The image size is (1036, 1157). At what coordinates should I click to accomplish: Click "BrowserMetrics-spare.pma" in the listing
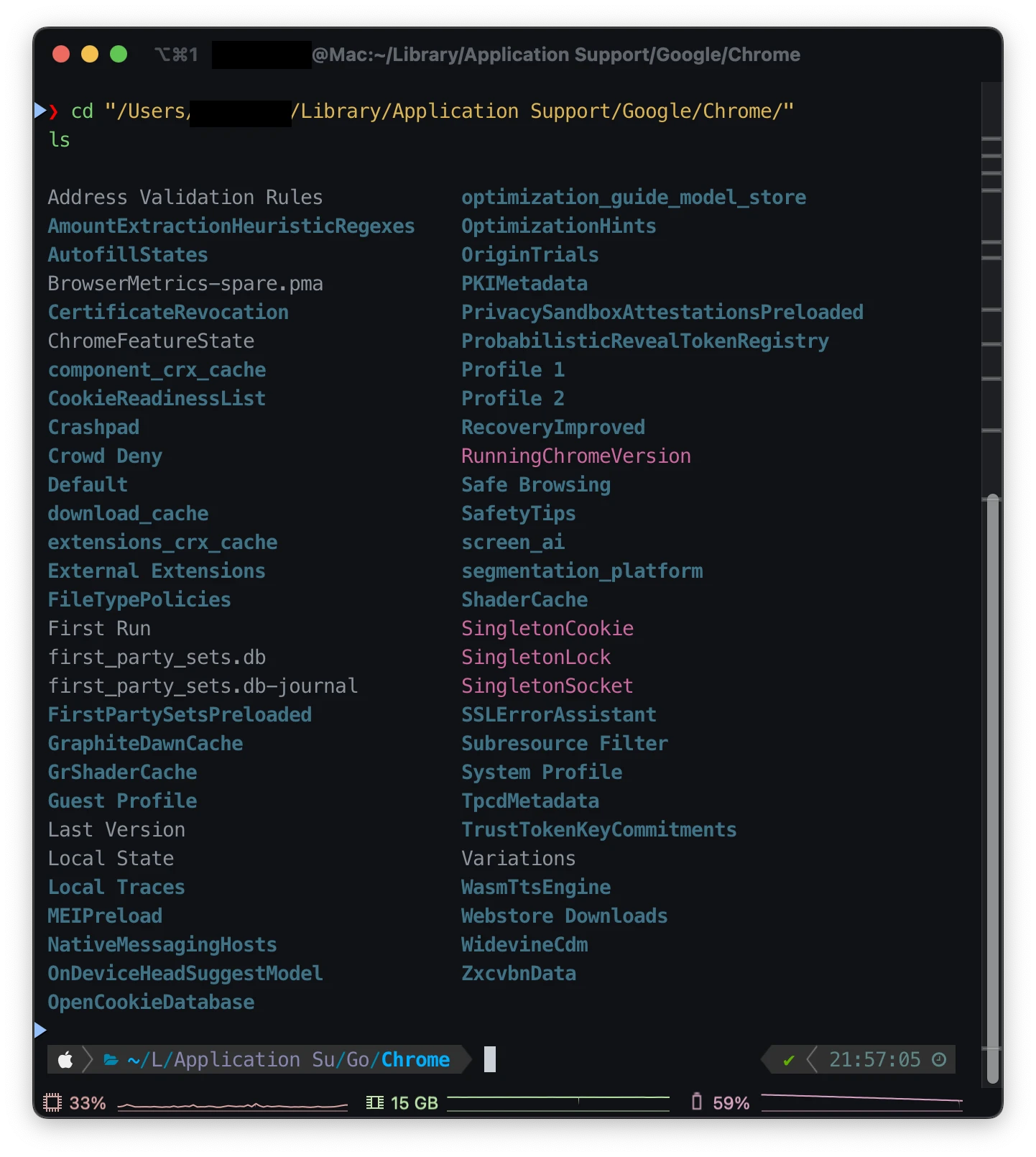click(x=185, y=284)
